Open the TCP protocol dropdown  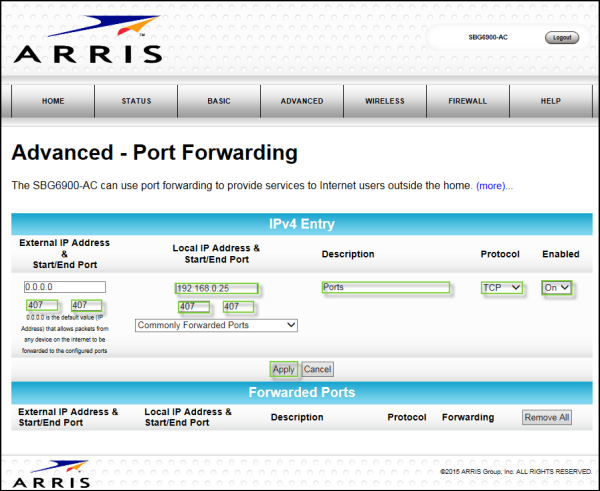(x=502, y=287)
